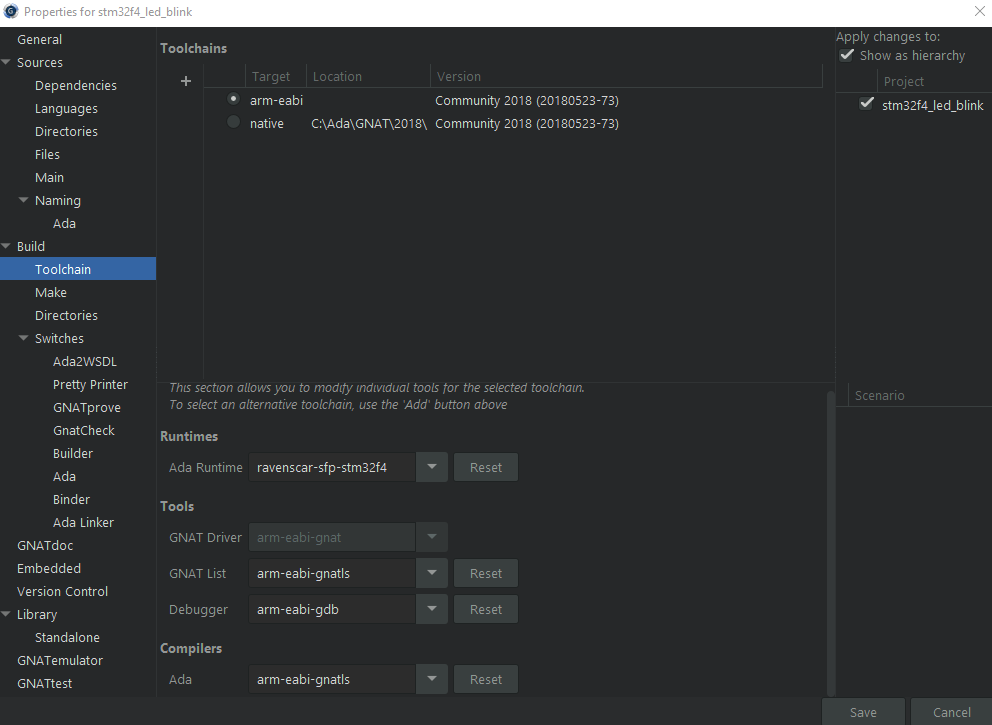Image resolution: width=992 pixels, height=725 pixels.
Task: Open the Debugger dropdown arrow
Action: pos(431,609)
